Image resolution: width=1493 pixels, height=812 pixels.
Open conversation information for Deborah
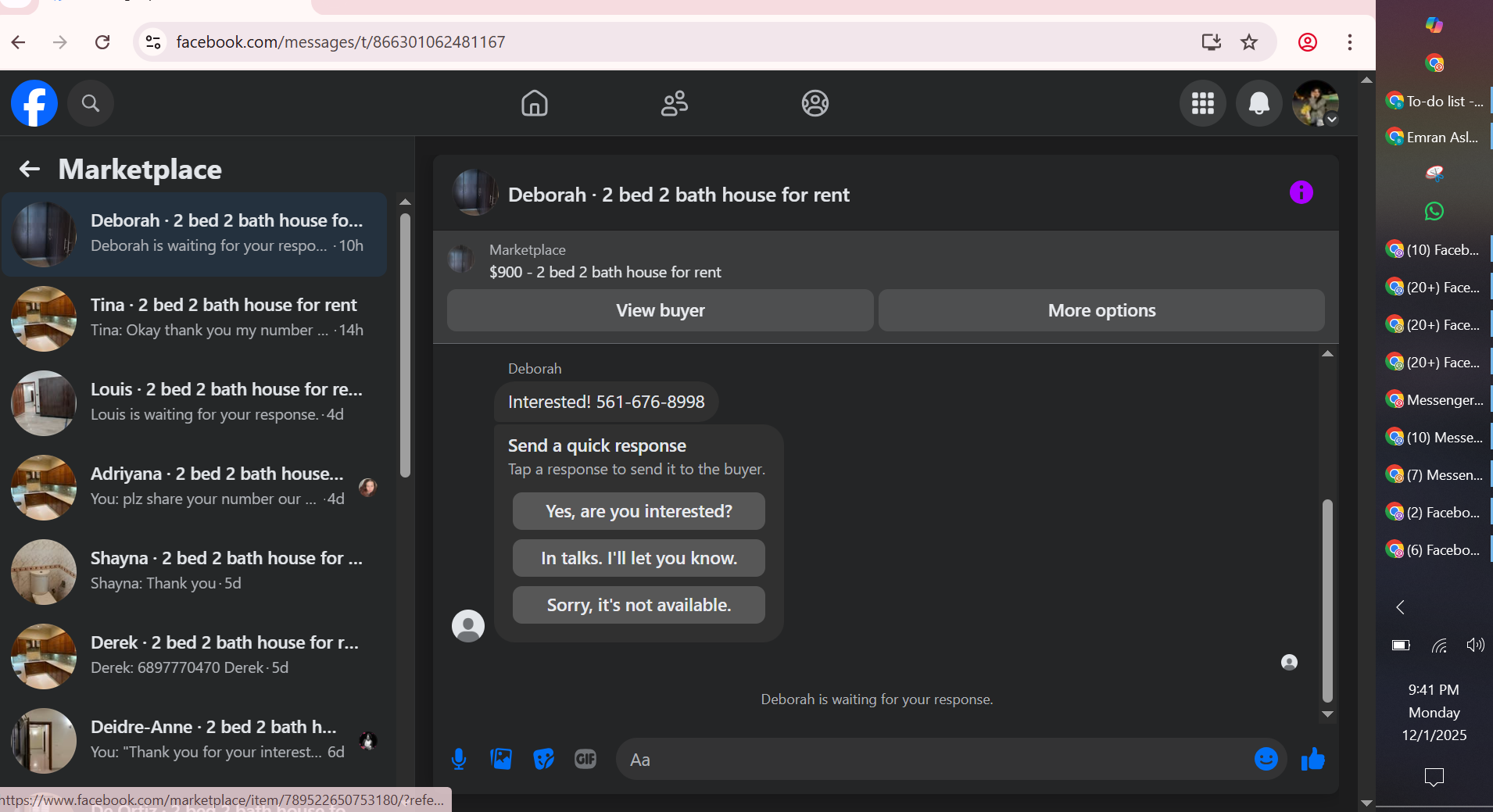[x=1301, y=192]
